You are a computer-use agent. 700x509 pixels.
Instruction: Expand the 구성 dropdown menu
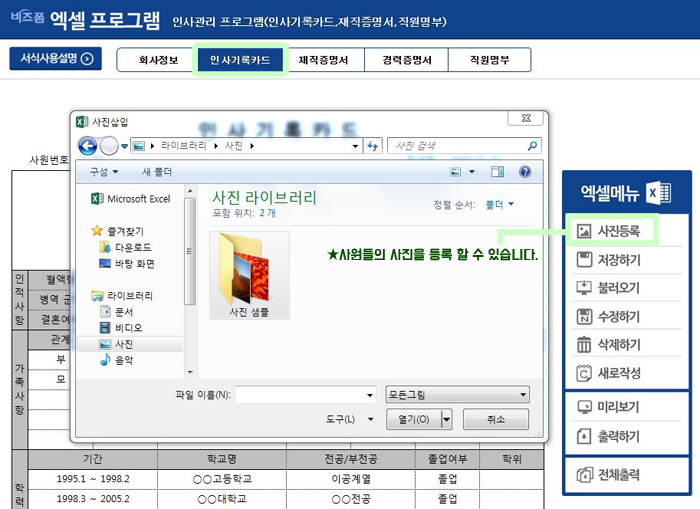[x=104, y=171]
